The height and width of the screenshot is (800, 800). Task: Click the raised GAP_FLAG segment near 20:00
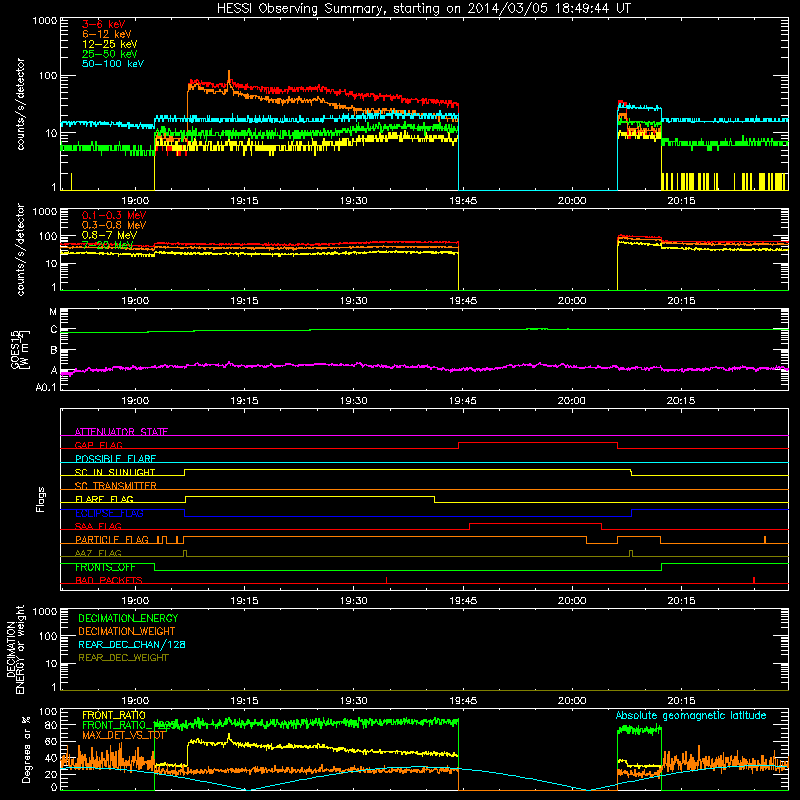pos(538,442)
